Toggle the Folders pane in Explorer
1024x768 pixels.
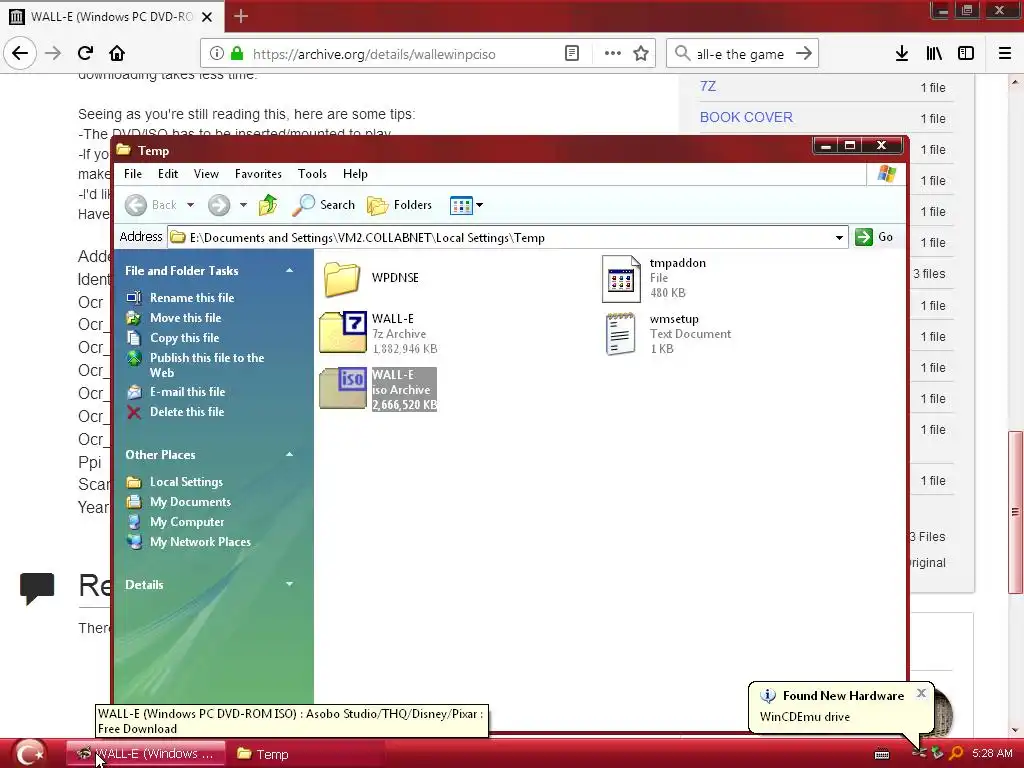pyautogui.click(x=400, y=205)
